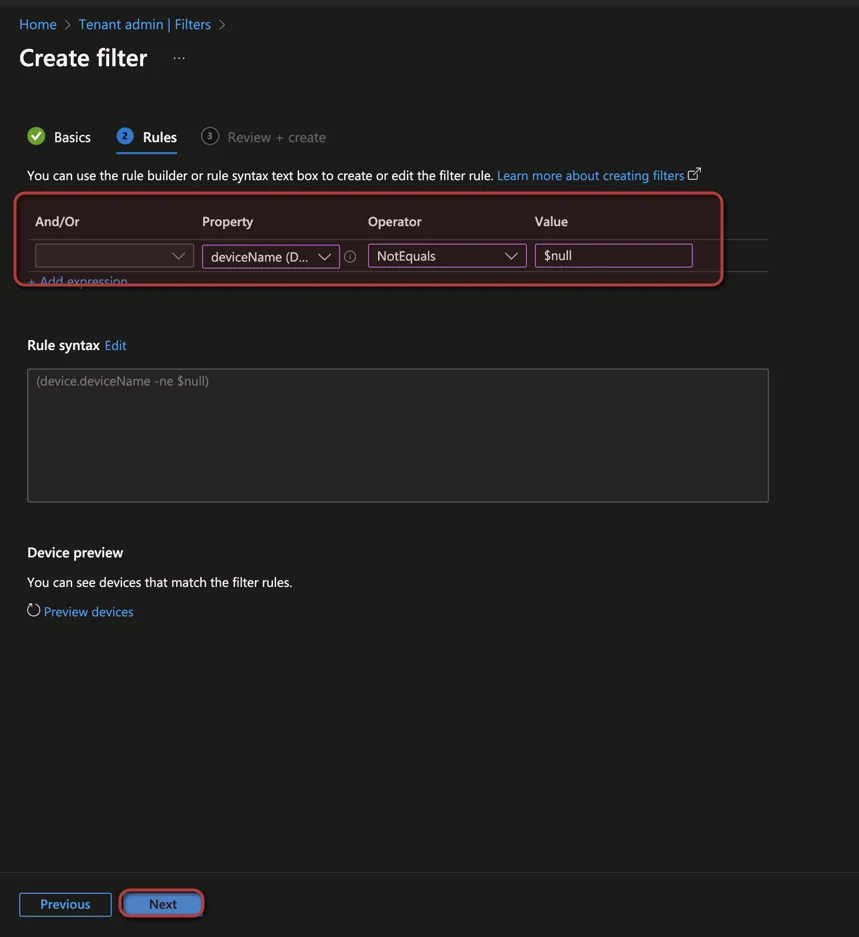Click the Next button
Viewport: 859px width, 937px height.
162,904
